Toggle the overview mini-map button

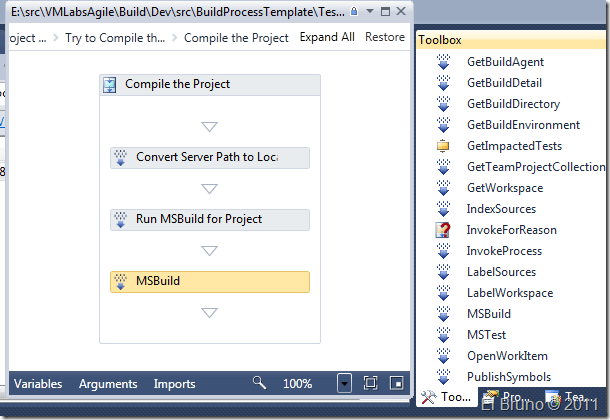pyautogui.click(x=397, y=383)
